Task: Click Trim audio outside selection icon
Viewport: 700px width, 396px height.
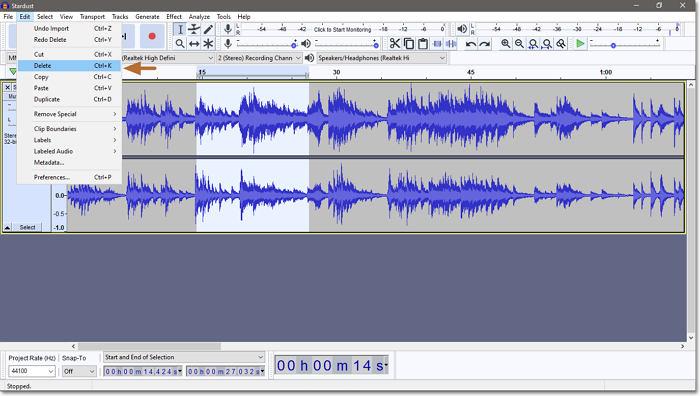Action: [x=437, y=44]
